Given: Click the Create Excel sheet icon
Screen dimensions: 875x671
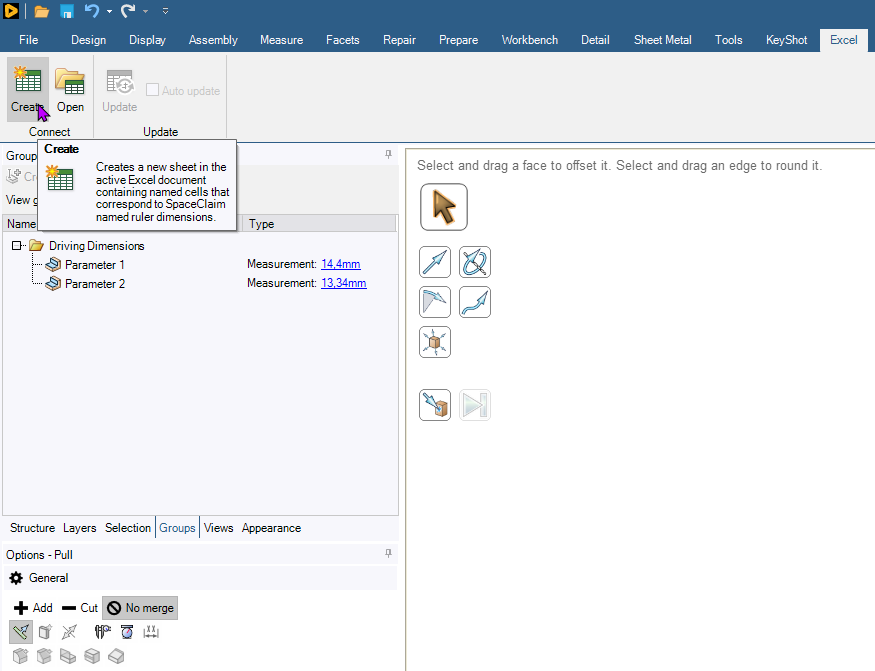Looking at the screenshot, I should [27, 88].
